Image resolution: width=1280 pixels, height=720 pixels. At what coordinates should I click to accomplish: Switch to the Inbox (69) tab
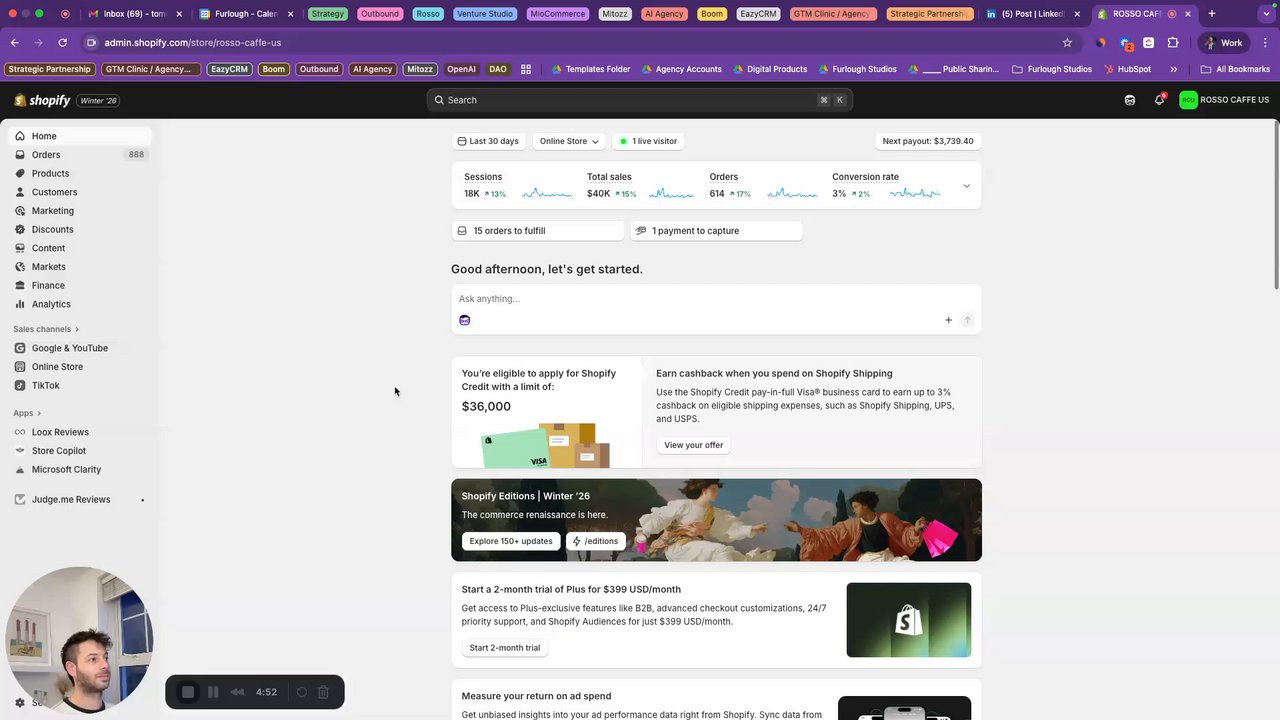pos(135,14)
